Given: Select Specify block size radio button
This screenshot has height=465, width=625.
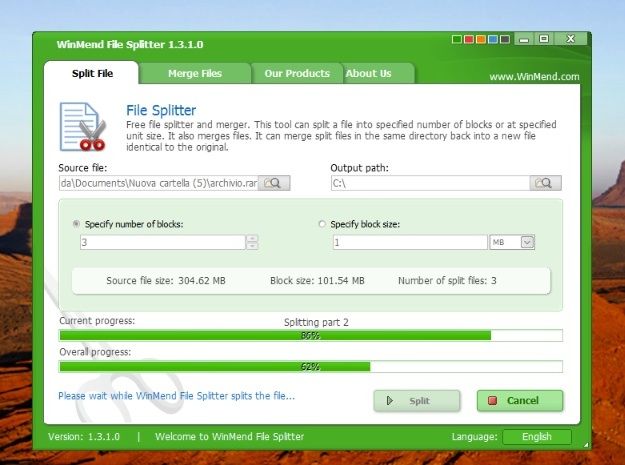Looking at the screenshot, I should point(322,224).
